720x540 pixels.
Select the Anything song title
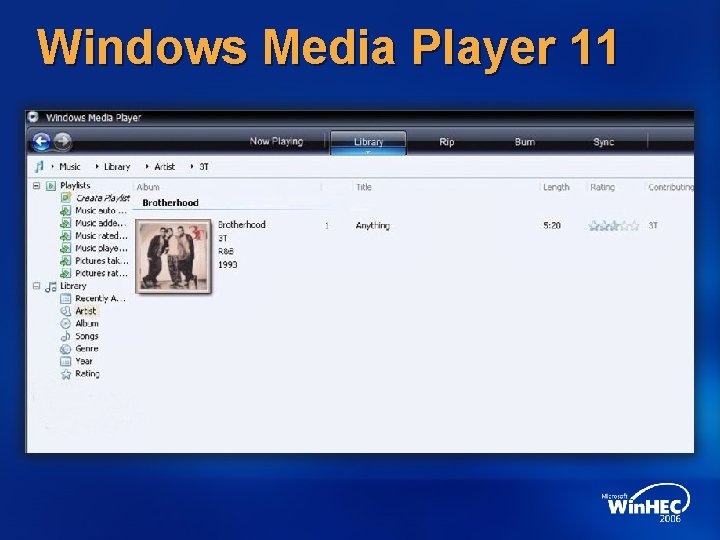tap(372, 225)
